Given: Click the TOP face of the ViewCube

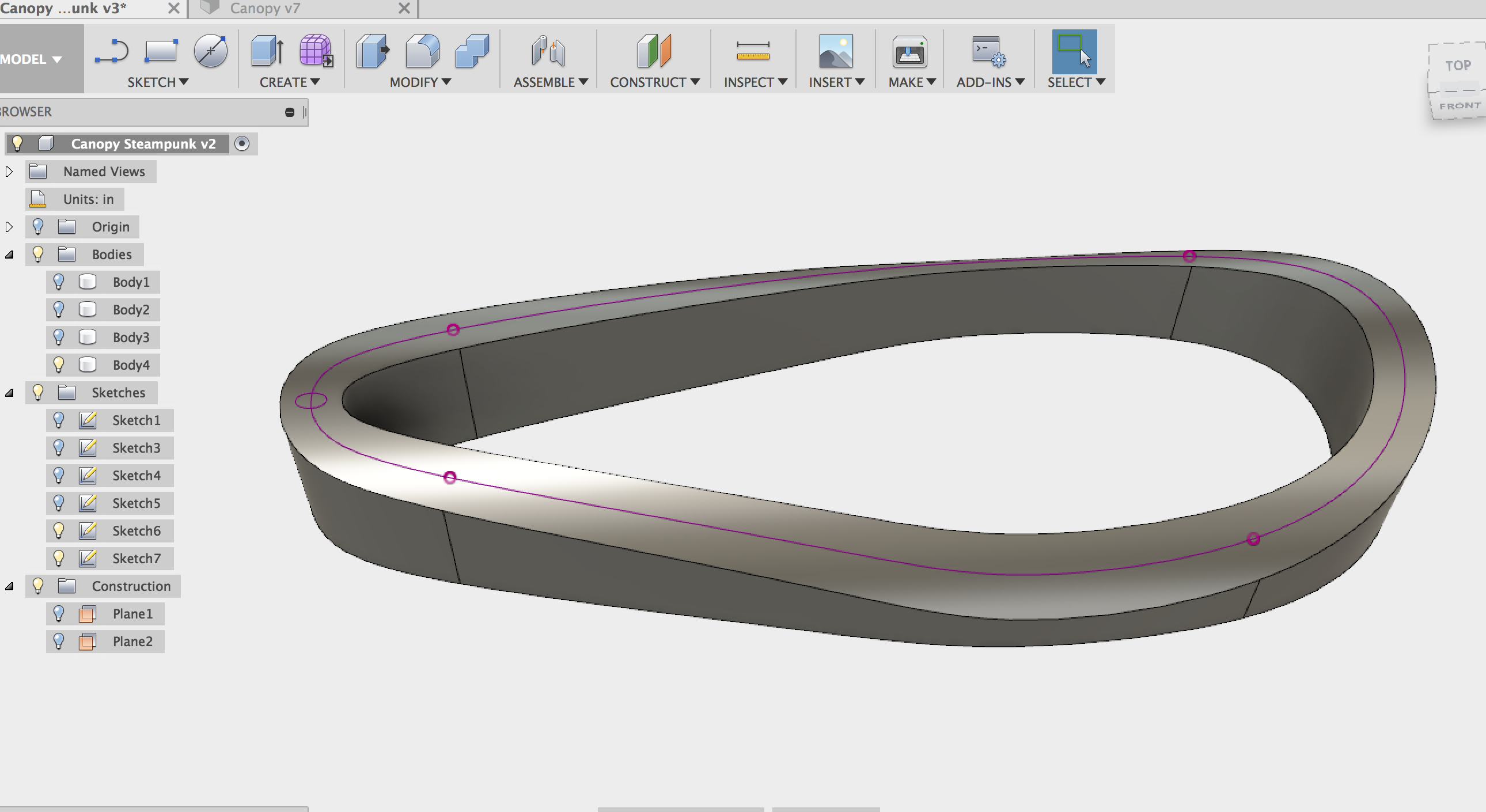Looking at the screenshot, I should [x=1457, y=65].
